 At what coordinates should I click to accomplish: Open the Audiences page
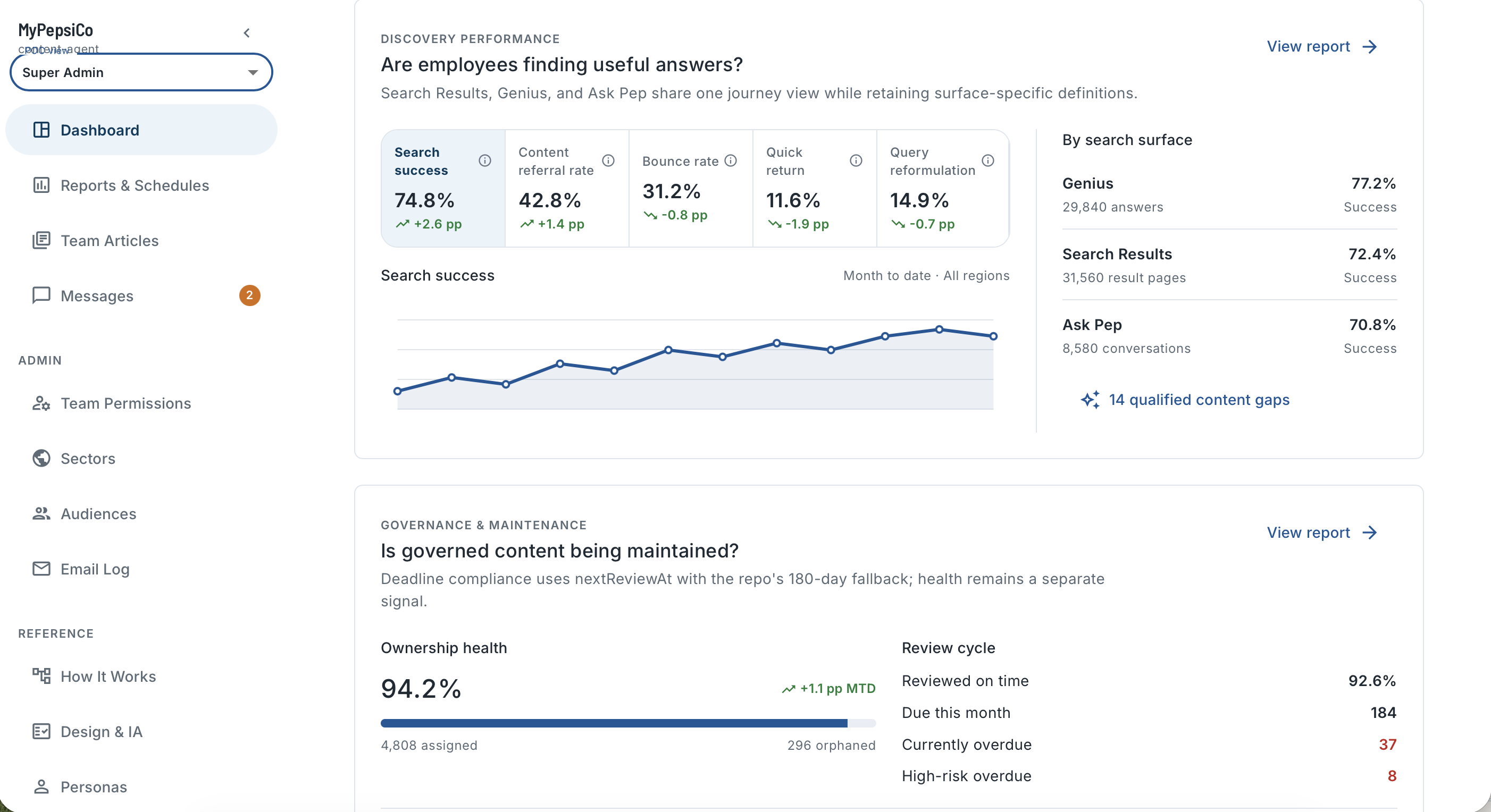click(x=141, y=513)
